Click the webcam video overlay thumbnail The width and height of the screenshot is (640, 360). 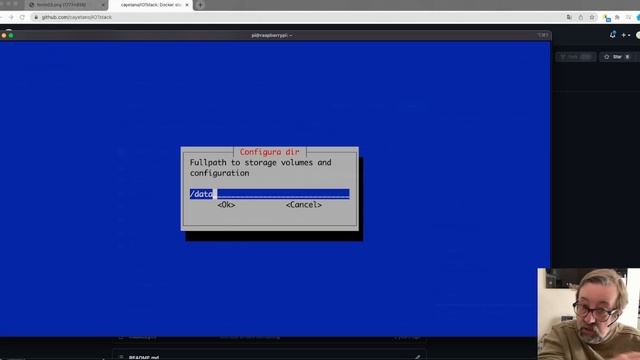(589, 314)
